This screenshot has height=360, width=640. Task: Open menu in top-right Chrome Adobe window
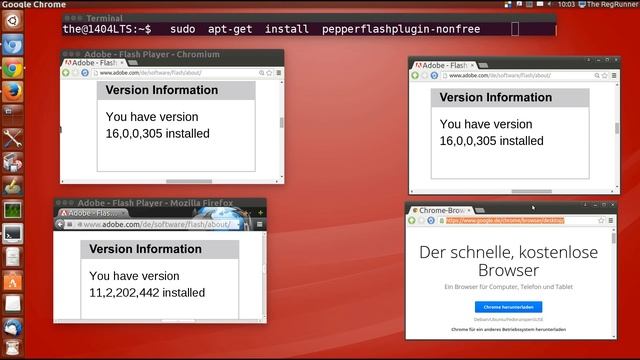pyautogui.click(x=613, y=76)
